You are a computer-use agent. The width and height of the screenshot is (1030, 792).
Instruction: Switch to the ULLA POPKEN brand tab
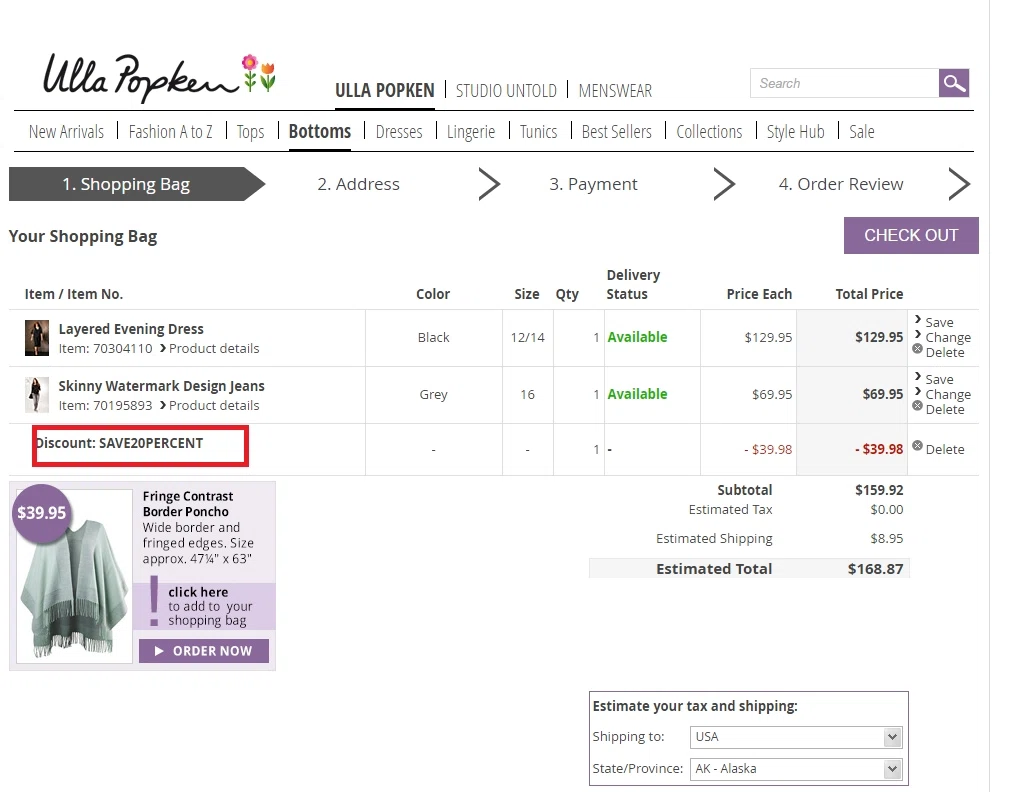click(385, 91)
